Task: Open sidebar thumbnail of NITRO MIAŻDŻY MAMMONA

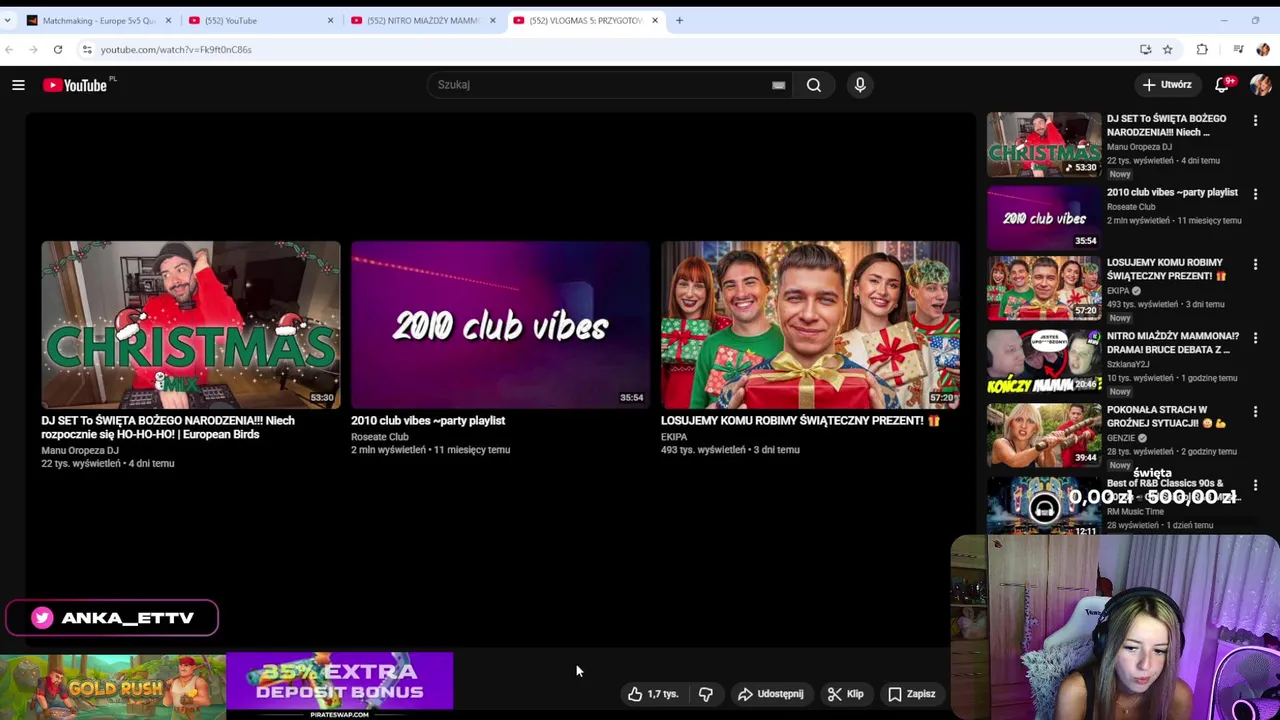Action: (x=1044, y=361)
